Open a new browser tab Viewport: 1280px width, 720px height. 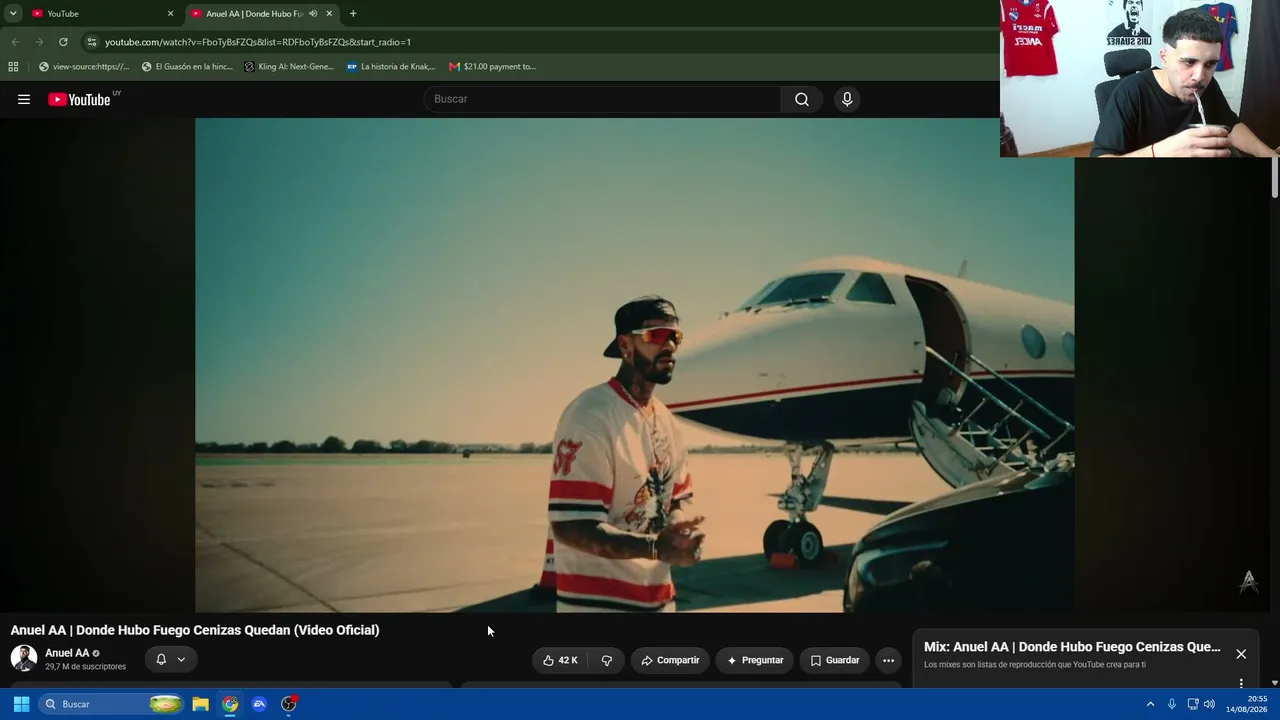353,14
